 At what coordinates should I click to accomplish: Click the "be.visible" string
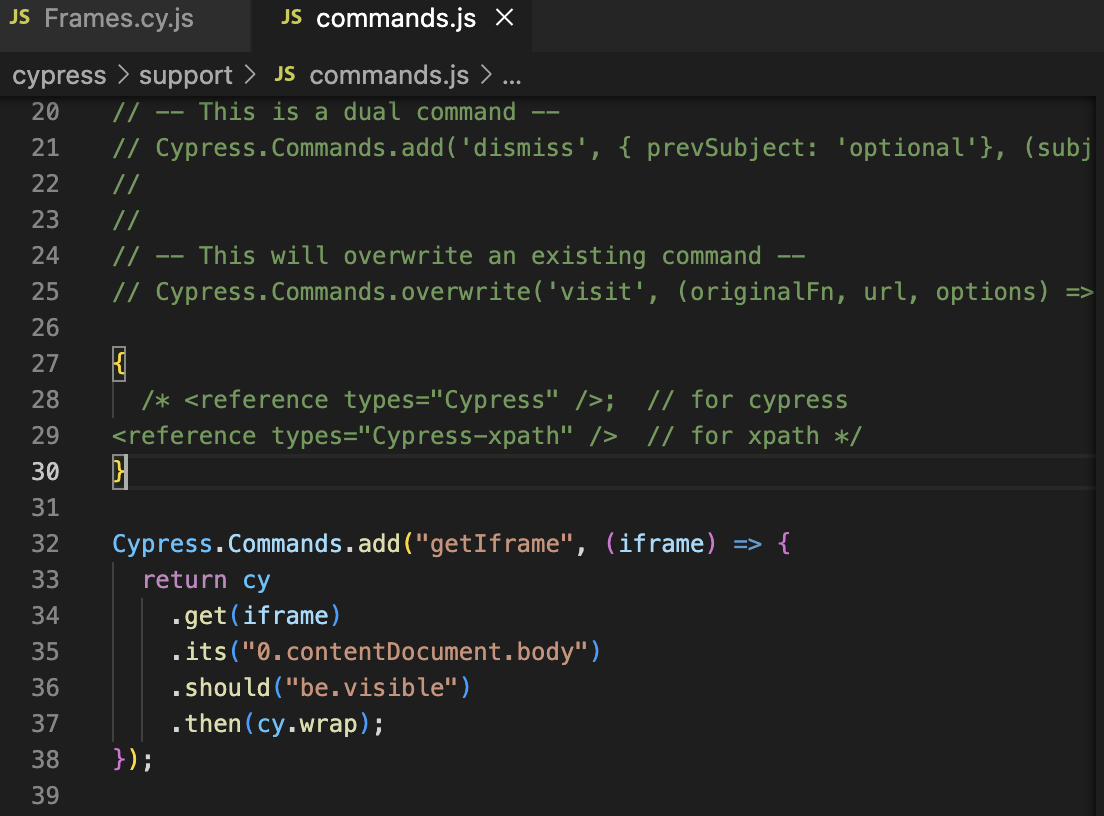(372, 687)
